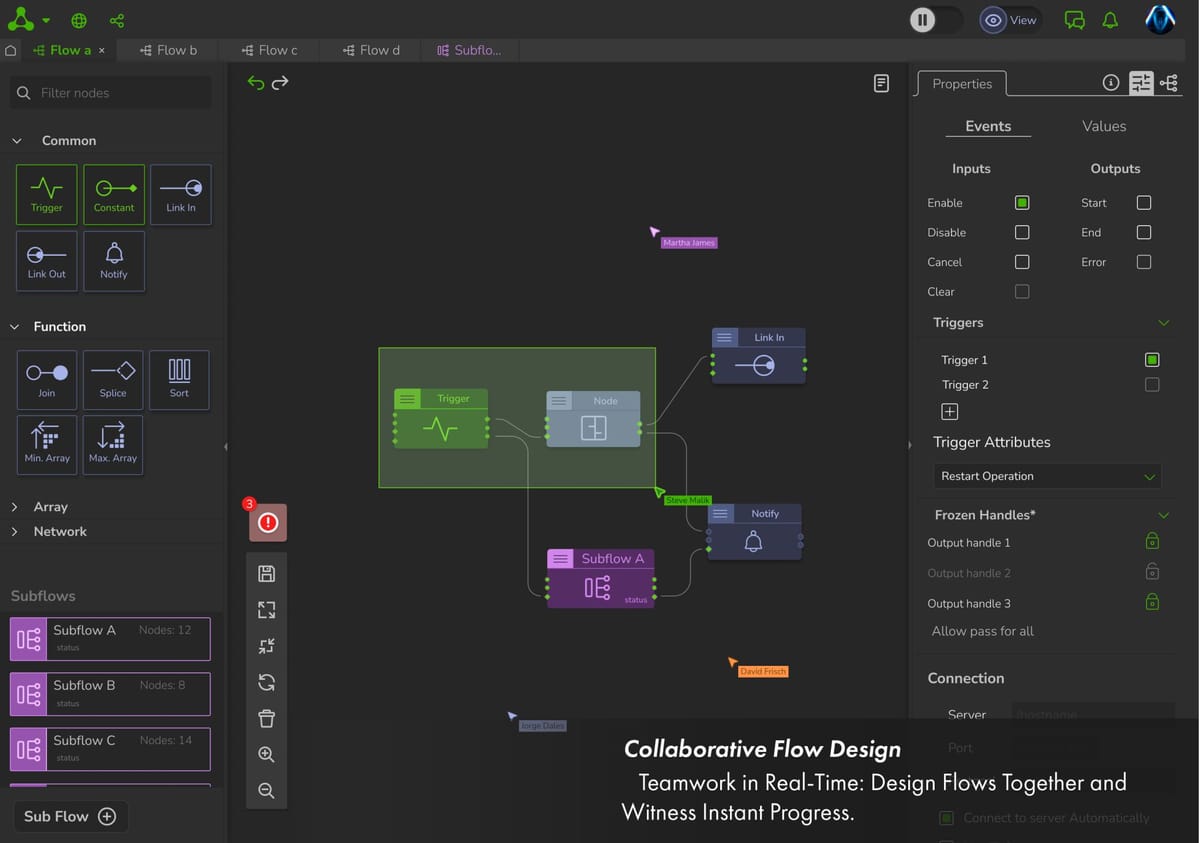Select the Events tab

coord(988,126)
